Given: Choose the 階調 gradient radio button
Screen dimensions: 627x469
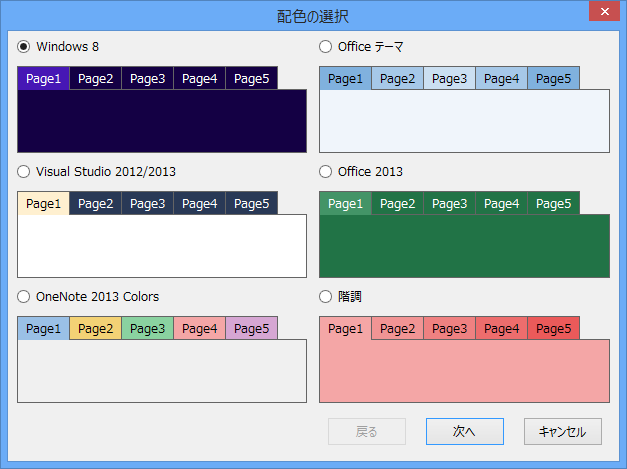Looking at the screenshot, I should pos(325,296).
